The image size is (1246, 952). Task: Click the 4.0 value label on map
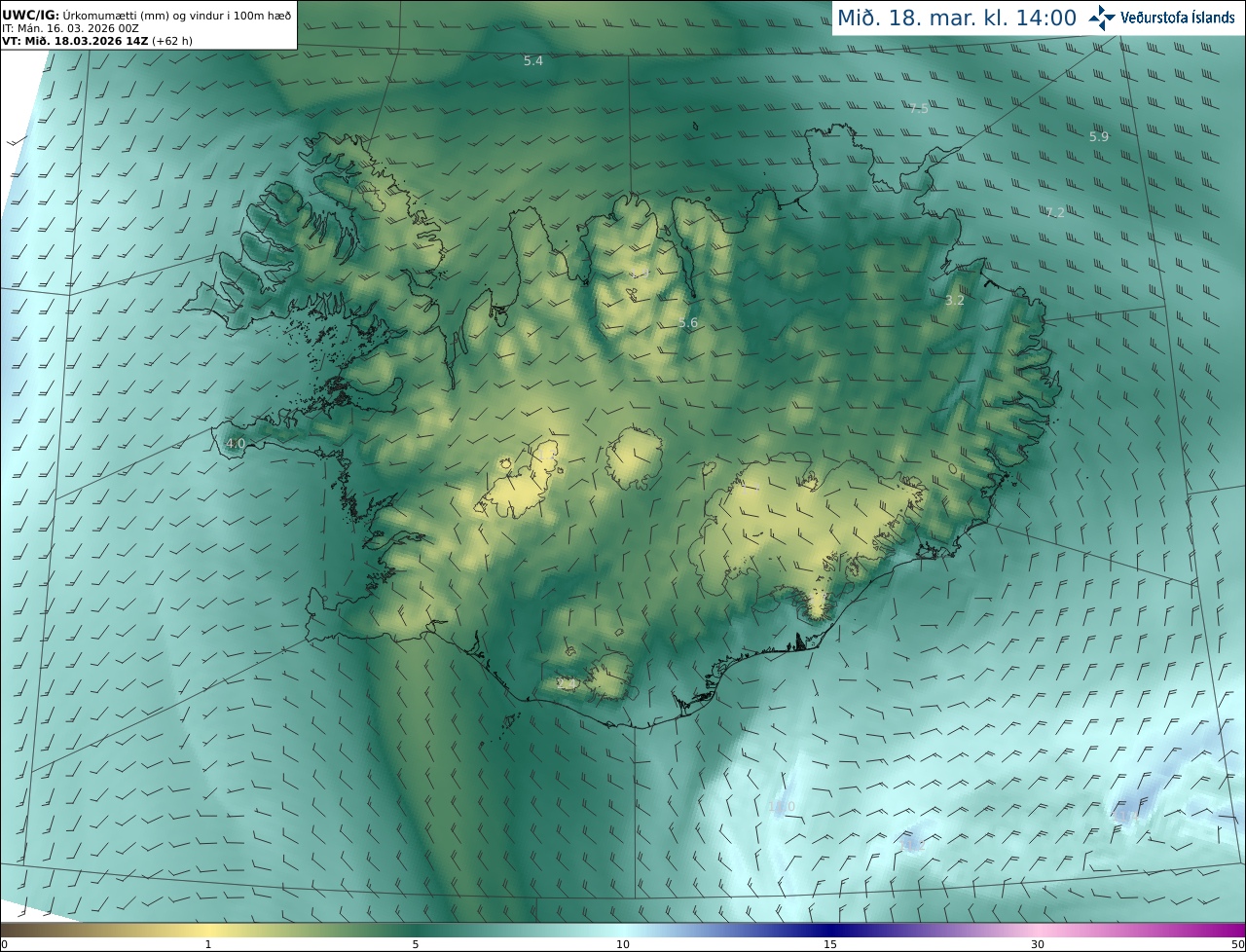[235, 444]
